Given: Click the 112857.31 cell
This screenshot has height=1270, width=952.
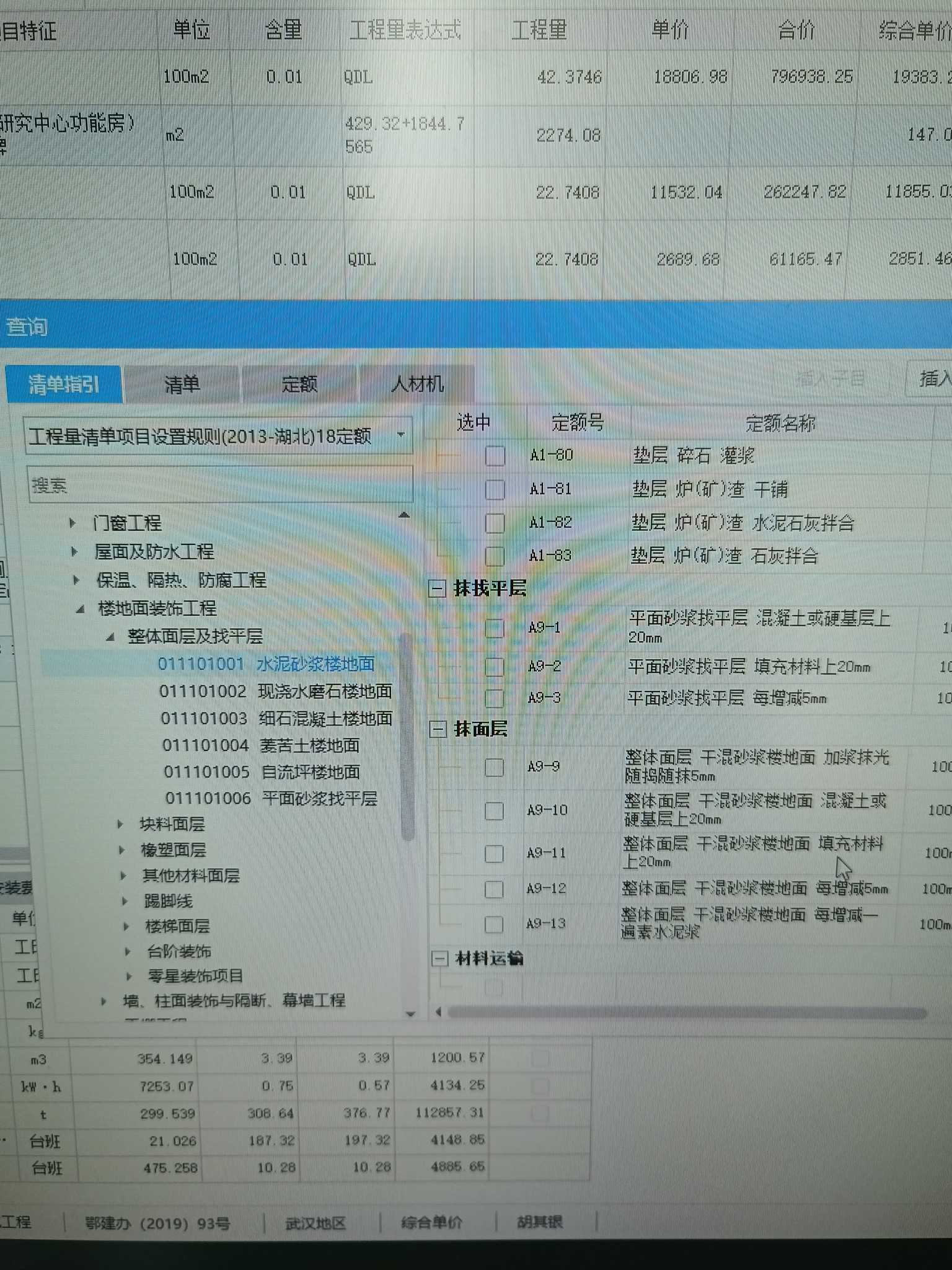Looking at the screenshot, I should (x=449, y=1112).
